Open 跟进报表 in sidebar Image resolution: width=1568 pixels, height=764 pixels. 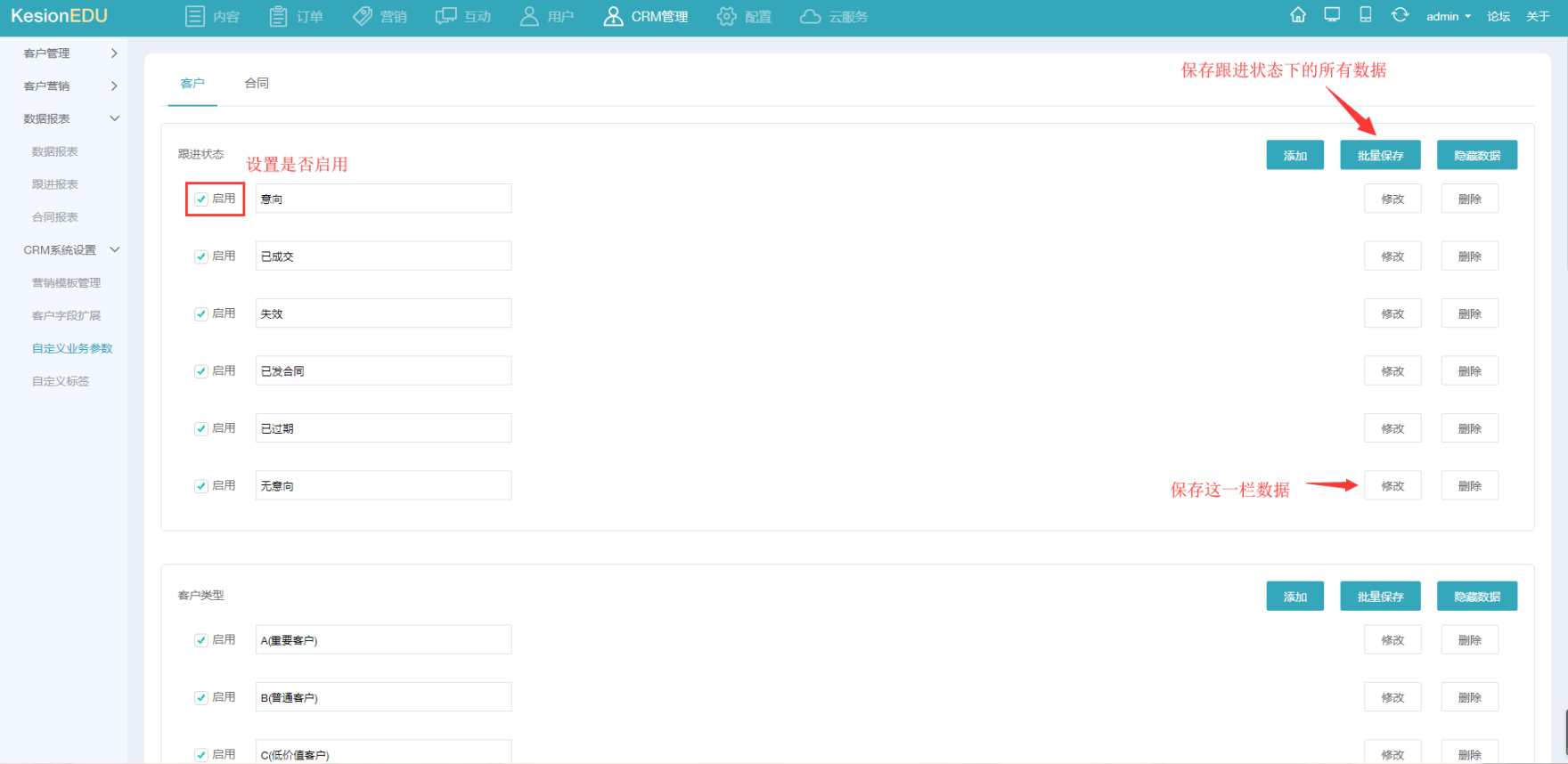pos(55,184)
